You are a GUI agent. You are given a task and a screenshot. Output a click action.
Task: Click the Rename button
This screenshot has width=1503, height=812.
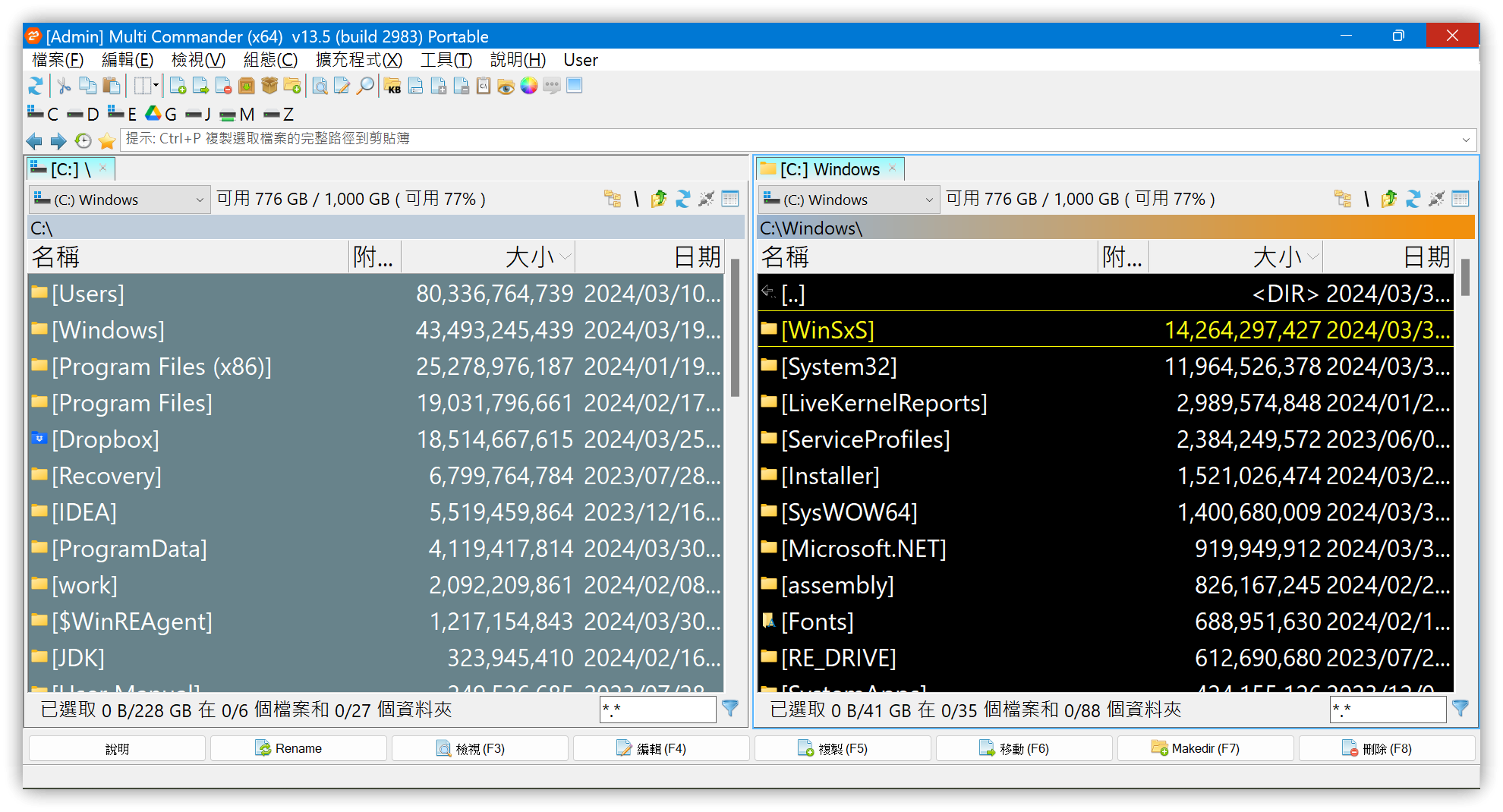point(298,748)
